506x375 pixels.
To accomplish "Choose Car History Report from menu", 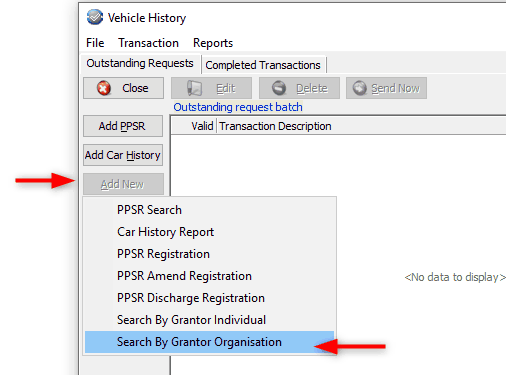I will point(209,232).
